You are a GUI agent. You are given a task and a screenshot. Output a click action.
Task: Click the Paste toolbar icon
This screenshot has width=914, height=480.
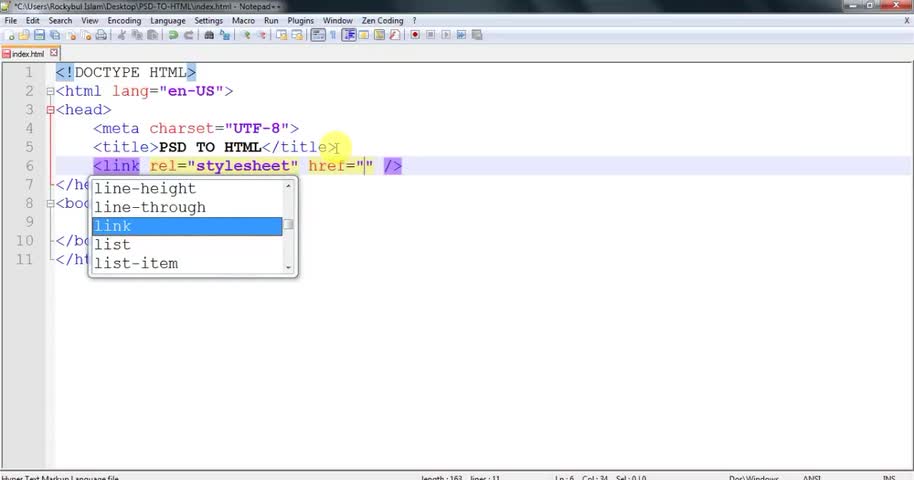[x=152, y=35]
